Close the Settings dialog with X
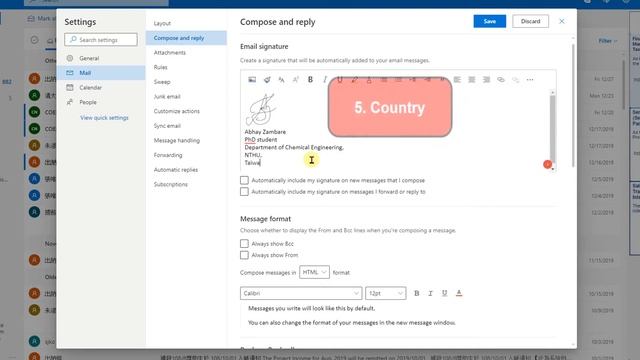640x360 pixels. pos(562,21)
